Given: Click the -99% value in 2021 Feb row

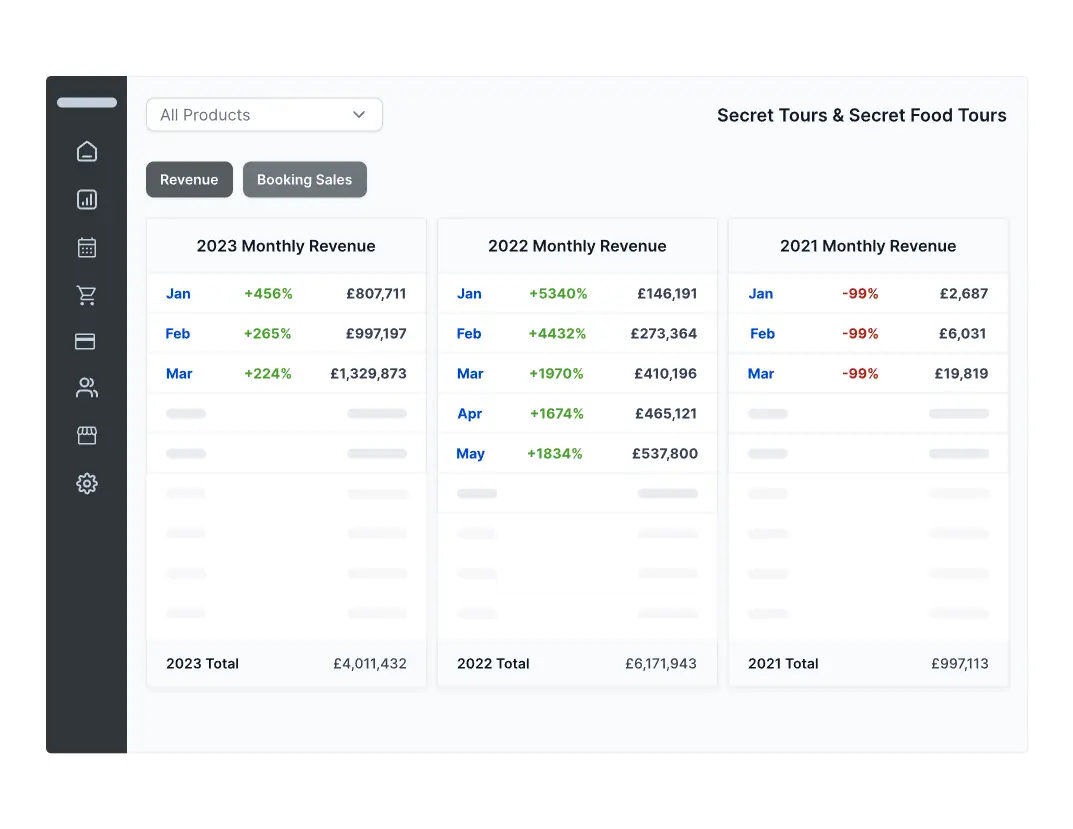Looking at the screenshot, I should (x=860, y=333).
